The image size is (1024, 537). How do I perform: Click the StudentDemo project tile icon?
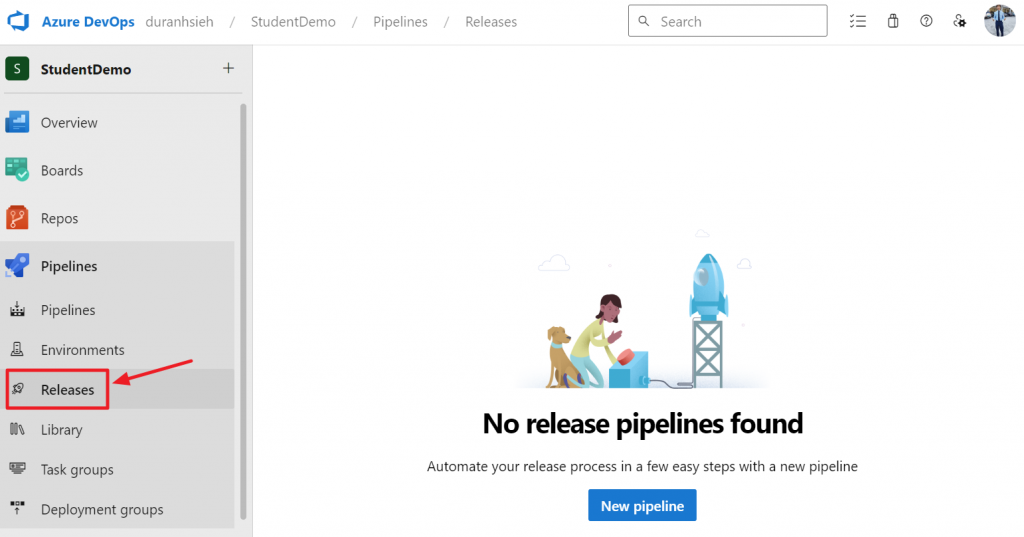(17, 69)
